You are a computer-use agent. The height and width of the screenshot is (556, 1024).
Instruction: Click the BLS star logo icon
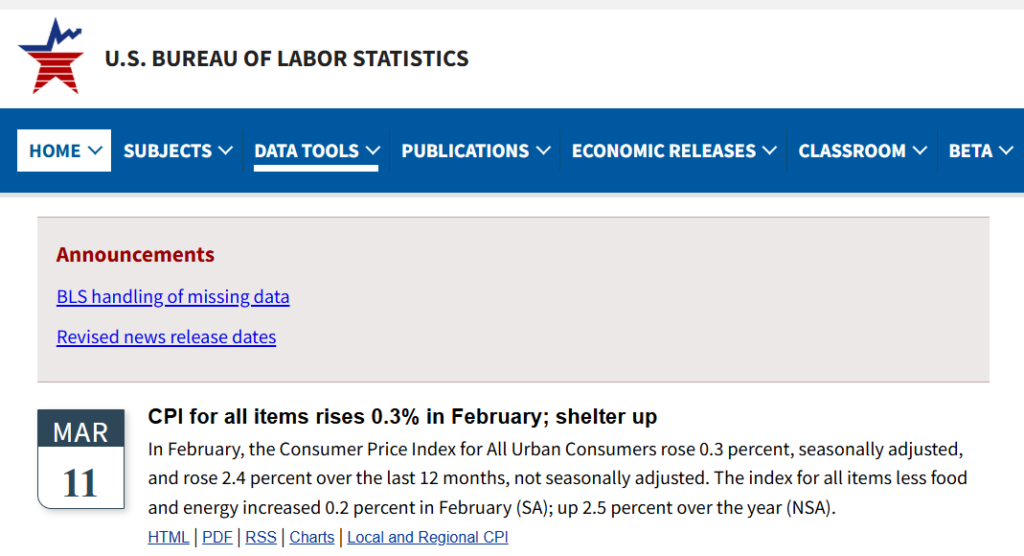click(50, 56)
